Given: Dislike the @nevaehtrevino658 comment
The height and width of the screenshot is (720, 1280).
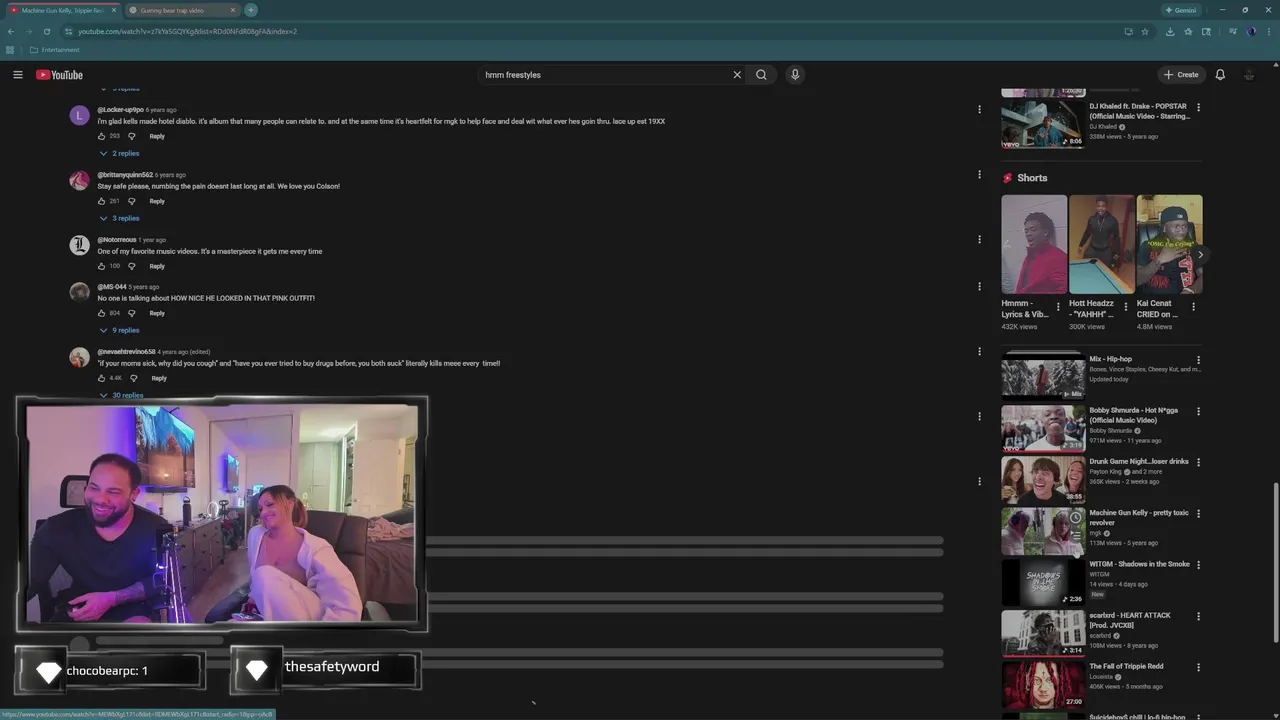Looking at the screenshot, I should click(x=133, y=378).
